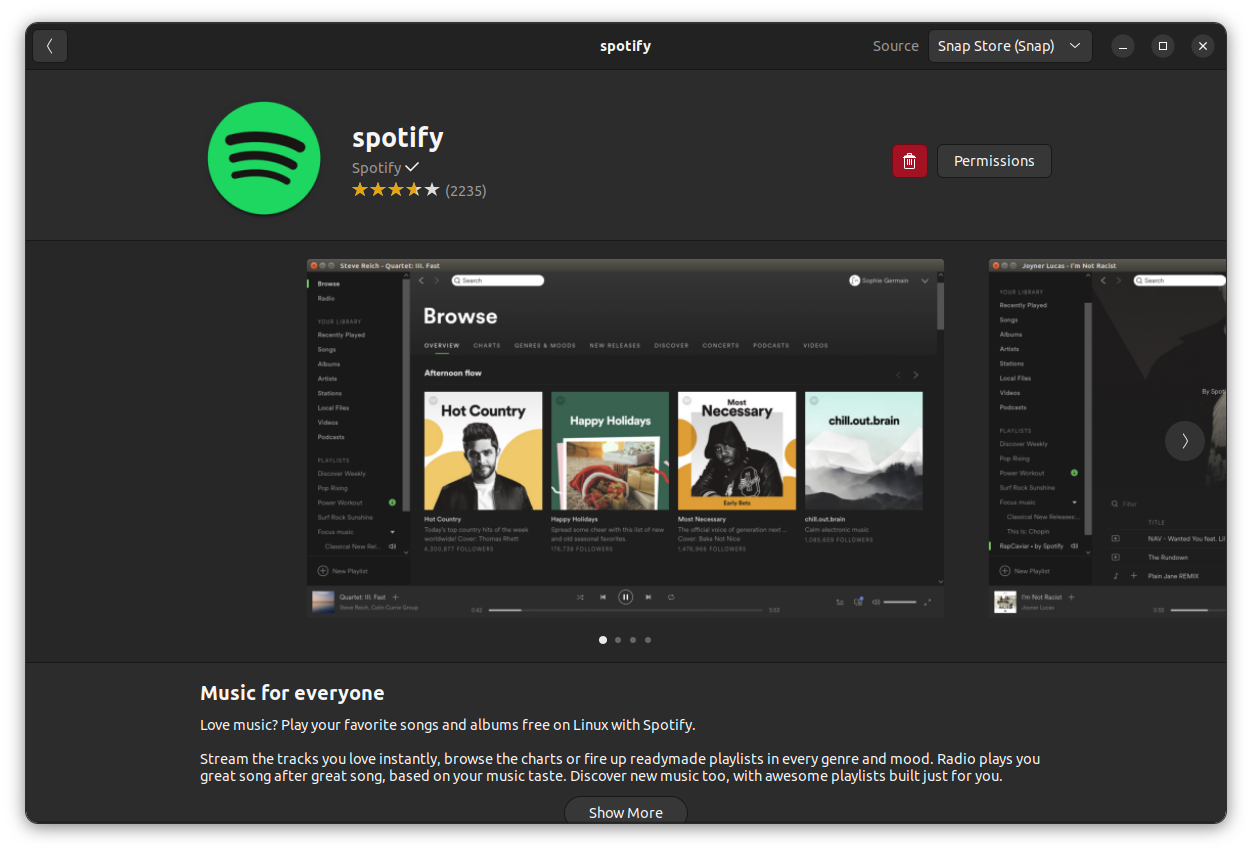This screenshot has width=1252, height=852.
Task: Click the playback progress slider
Action: tap(625, 609)
